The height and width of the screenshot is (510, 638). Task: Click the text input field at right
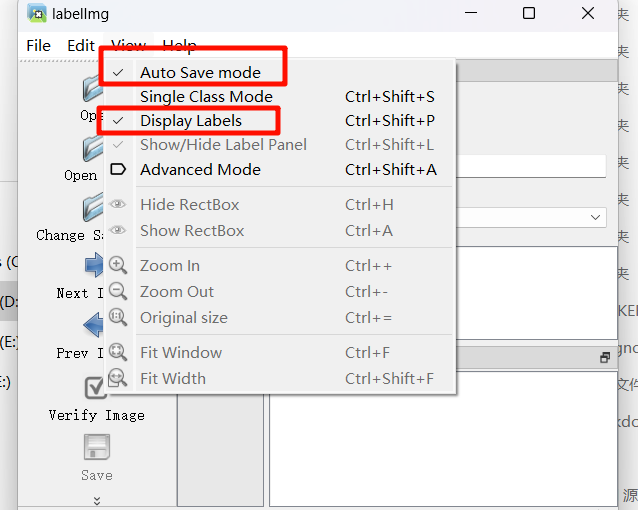click(531, 166)
